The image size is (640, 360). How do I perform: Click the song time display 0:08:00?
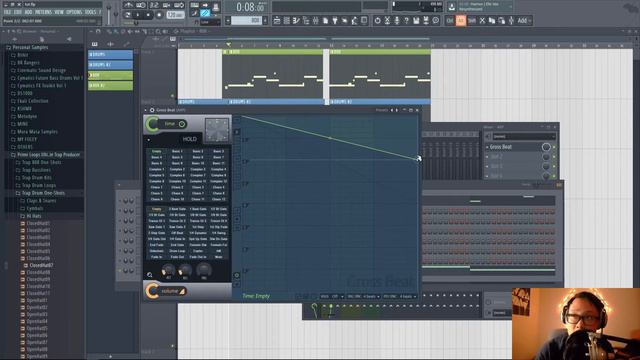coord(250,7)
